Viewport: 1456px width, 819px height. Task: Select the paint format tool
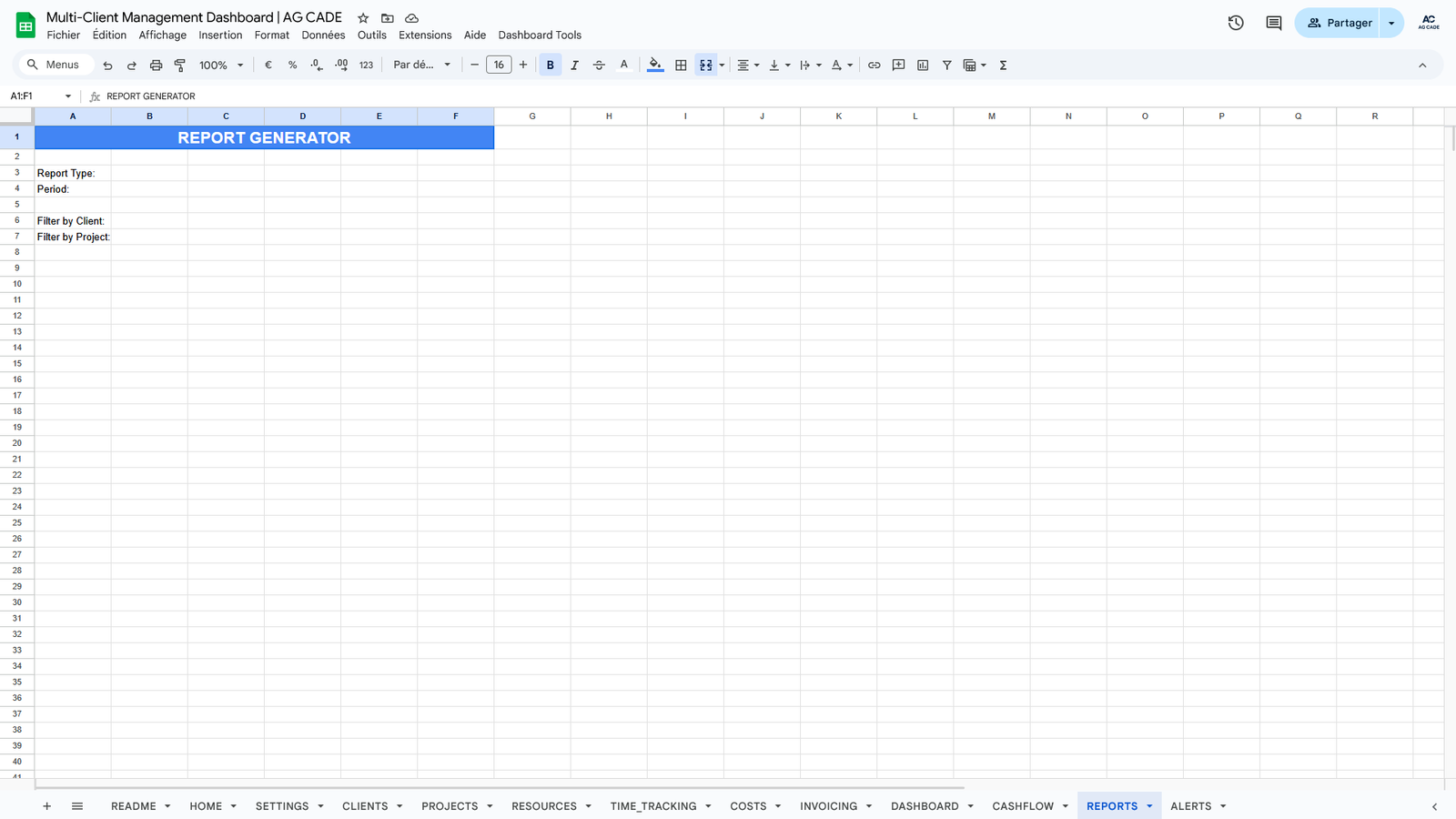coord(180,66)
